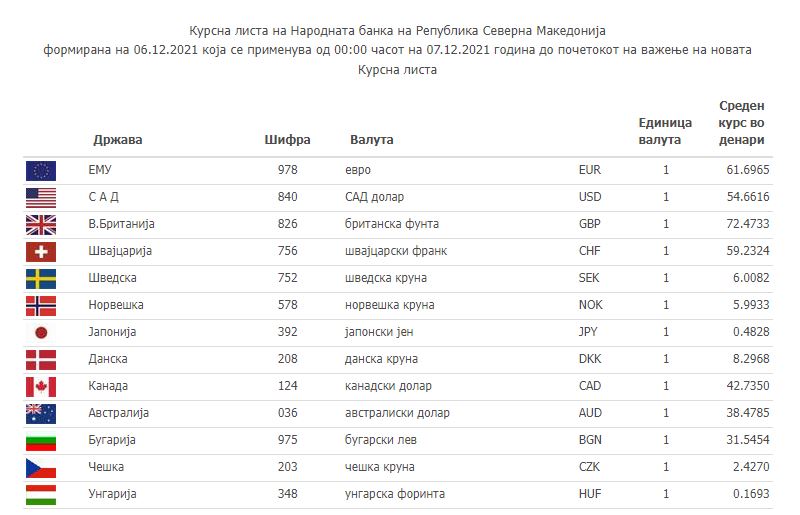The height and width of the screenshot is (515, 800).
Task: Click the Czech Republic flag icon
Action: click(x=41, y=469)
